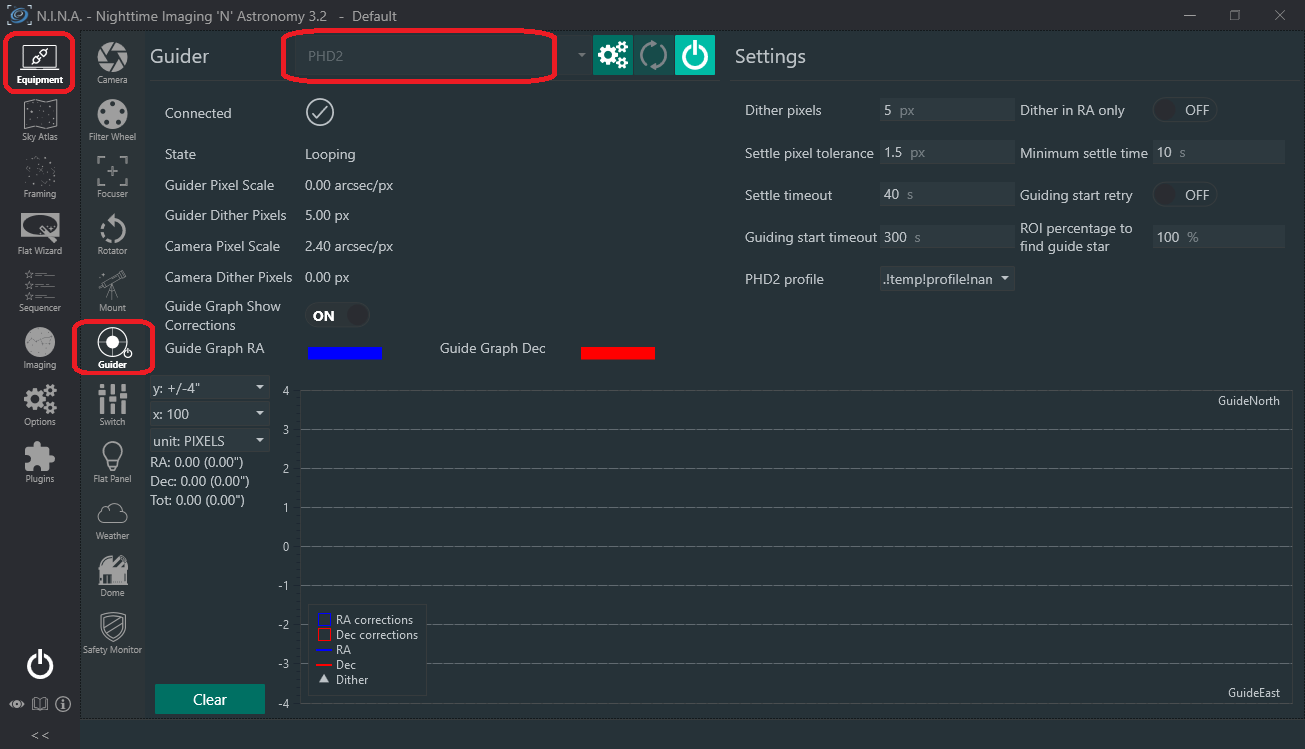
Task: Pick the Guide Graph RA blue color
Action: [x=344, y=352]
